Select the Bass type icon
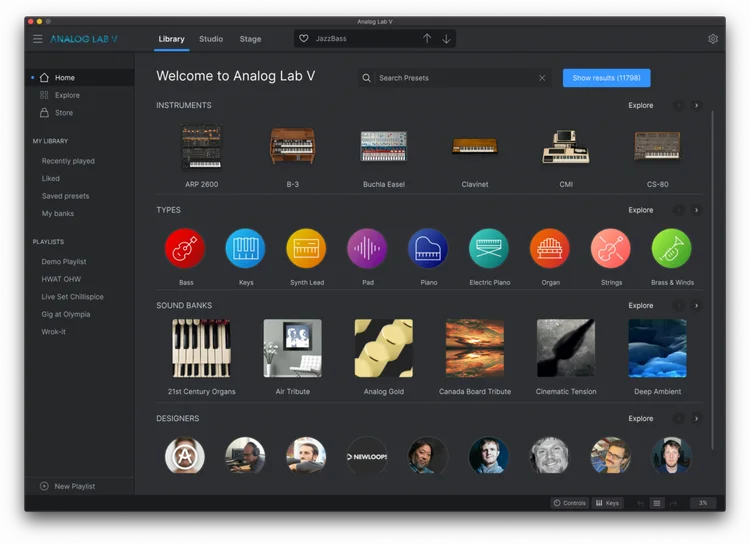The width and height of the screenshot is (750, 544). tap(185, 249)
